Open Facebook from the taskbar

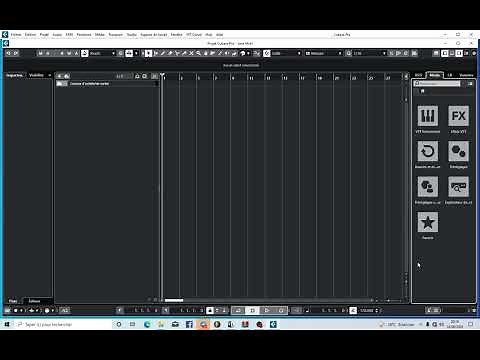pos(189,324)
